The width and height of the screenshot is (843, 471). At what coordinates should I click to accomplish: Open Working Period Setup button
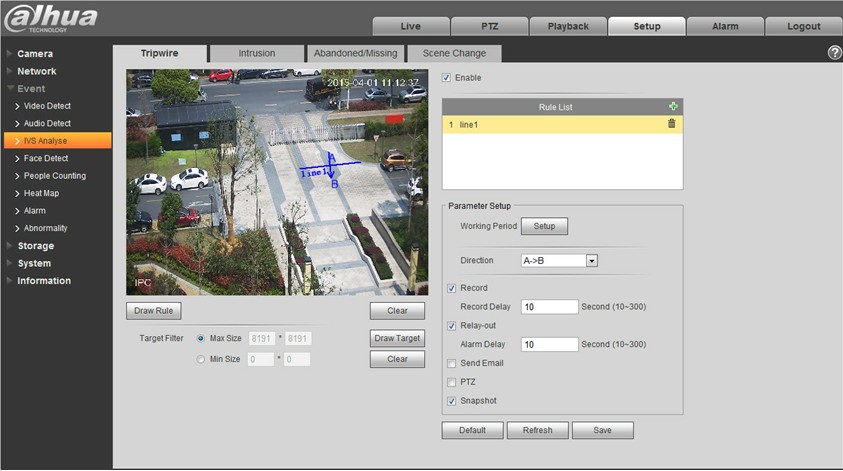click(544, 226)
